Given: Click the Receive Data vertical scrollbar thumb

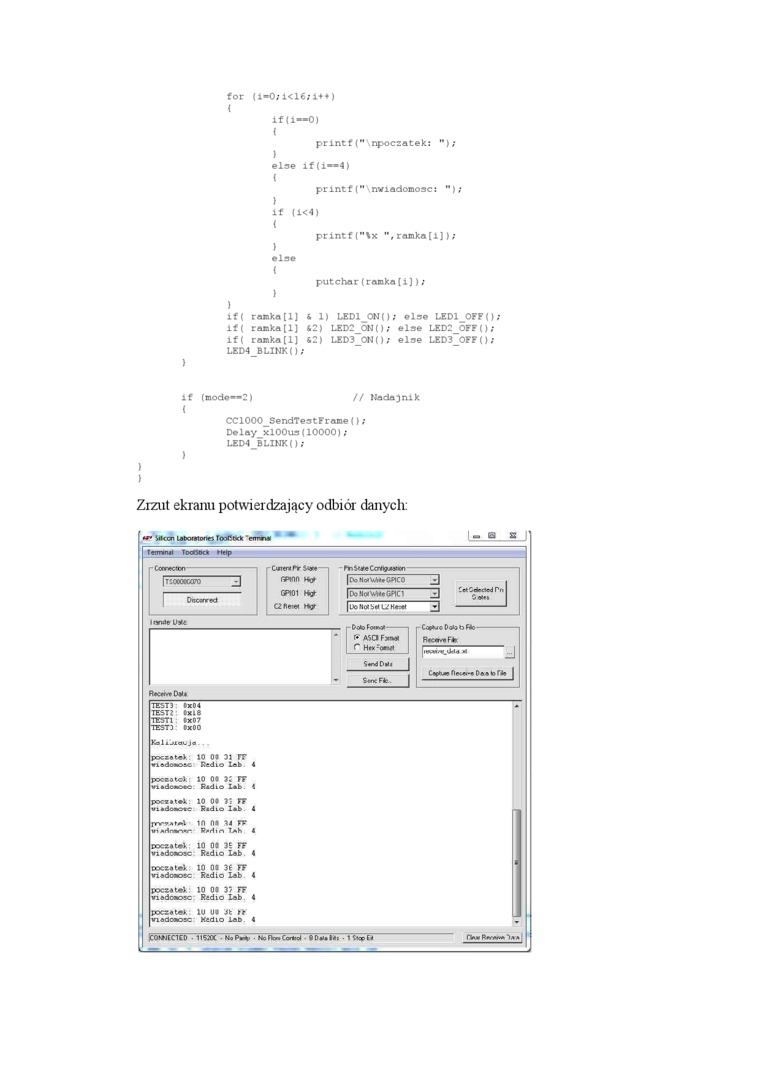Looking at the screenshot, I should [x=516, y=860].
